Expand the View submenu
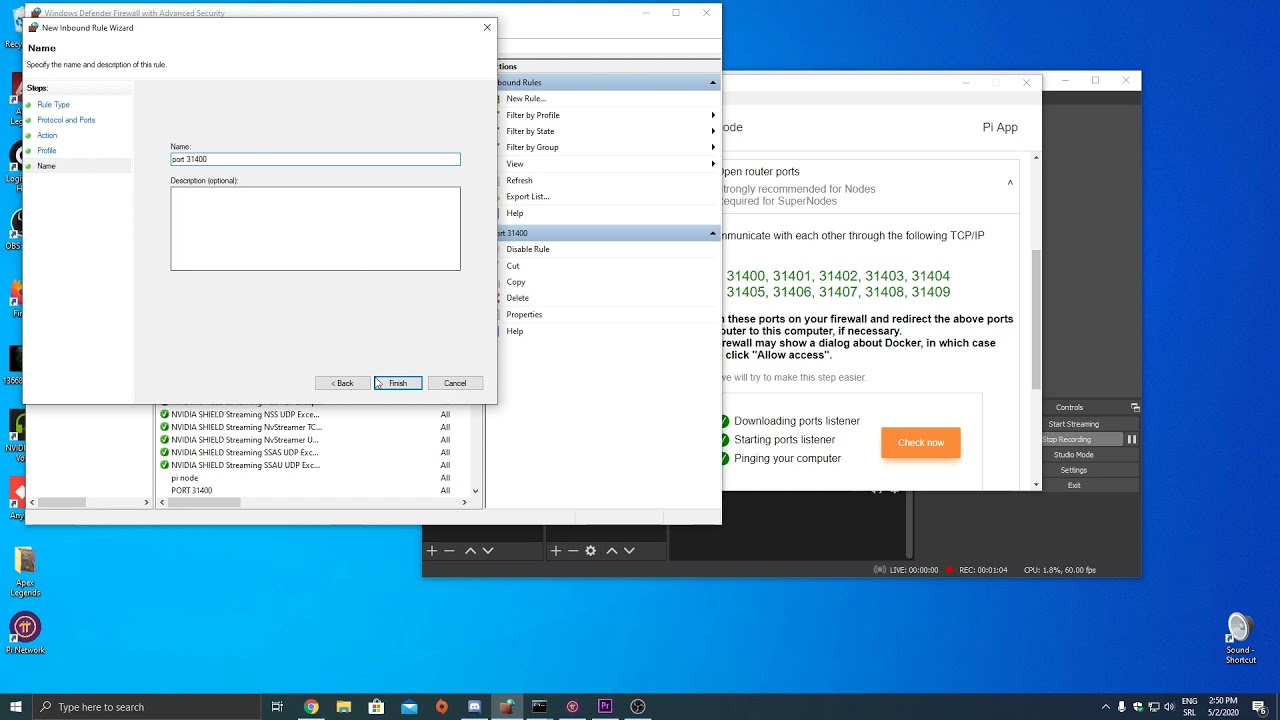Image resolution: width=1280 pixels, height=720 pixels. (x=713, y=164)
